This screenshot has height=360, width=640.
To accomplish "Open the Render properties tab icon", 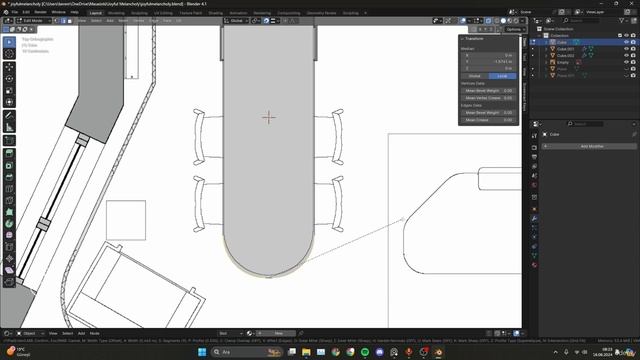I will point(534,147).
